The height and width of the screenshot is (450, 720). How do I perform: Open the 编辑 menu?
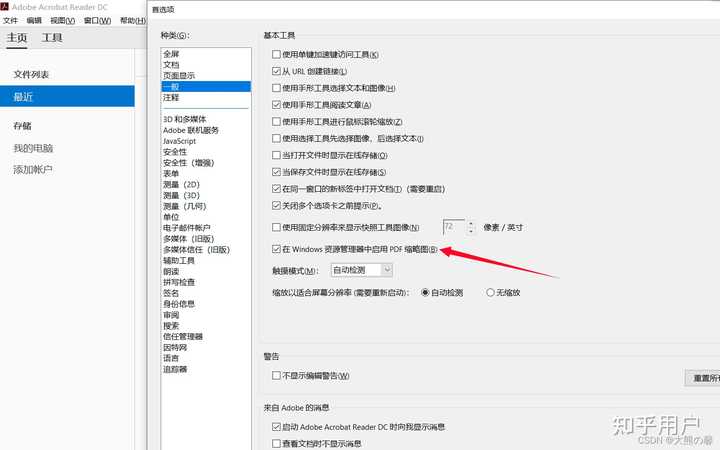pos(34,21)
